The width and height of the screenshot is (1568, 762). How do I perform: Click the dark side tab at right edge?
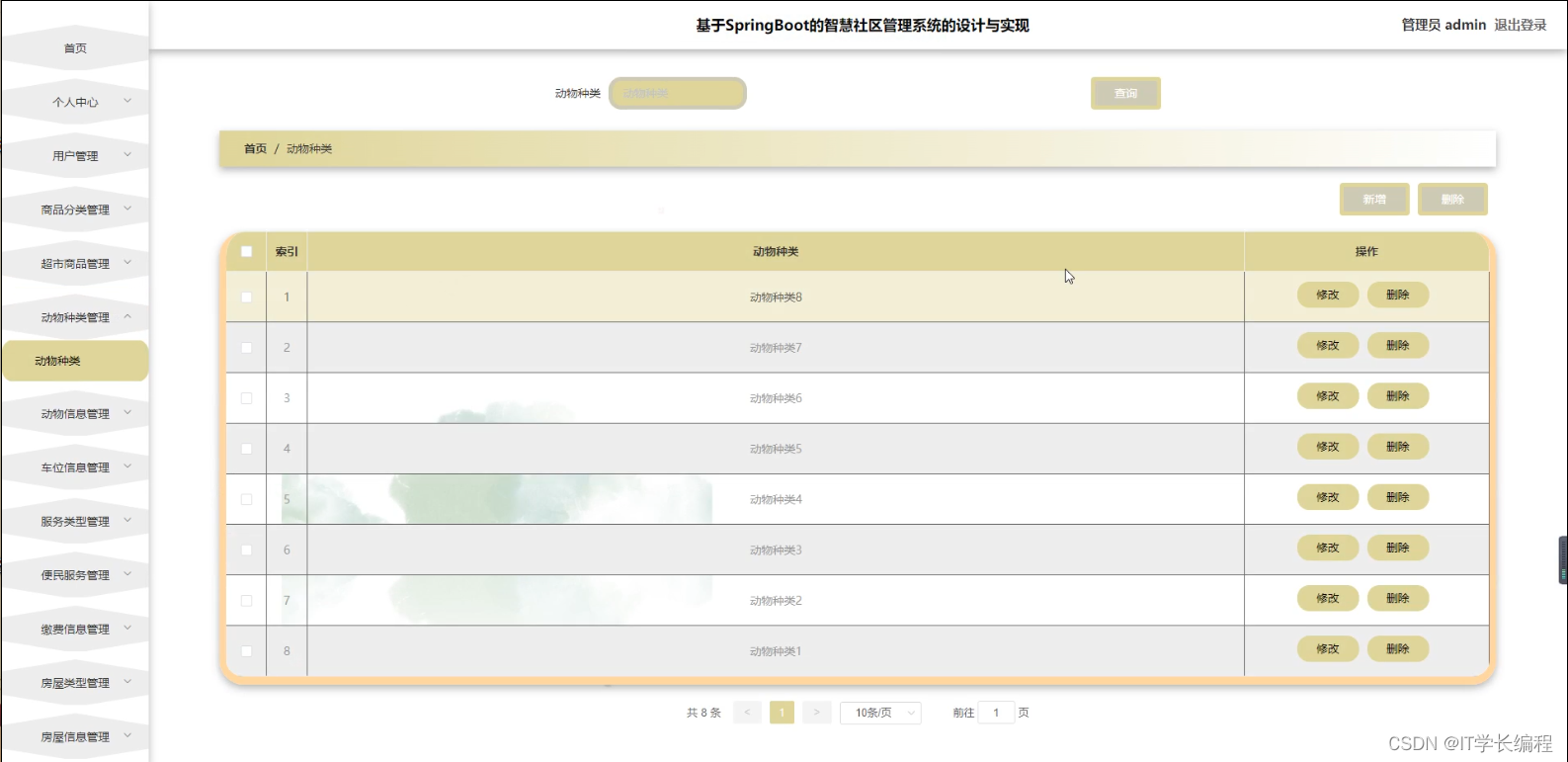click(x=1563, y=559)
